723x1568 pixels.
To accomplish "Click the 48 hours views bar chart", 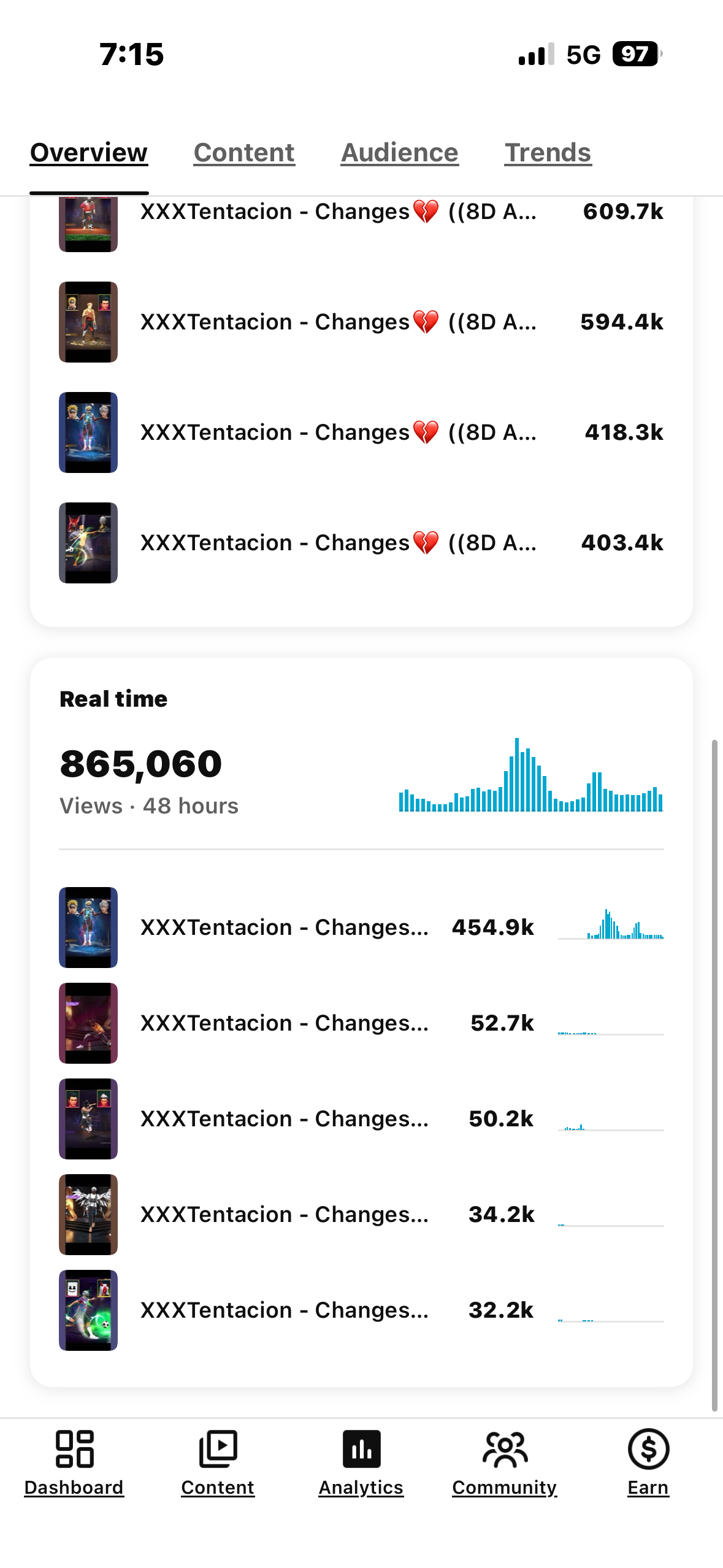I will pos(530,775).
